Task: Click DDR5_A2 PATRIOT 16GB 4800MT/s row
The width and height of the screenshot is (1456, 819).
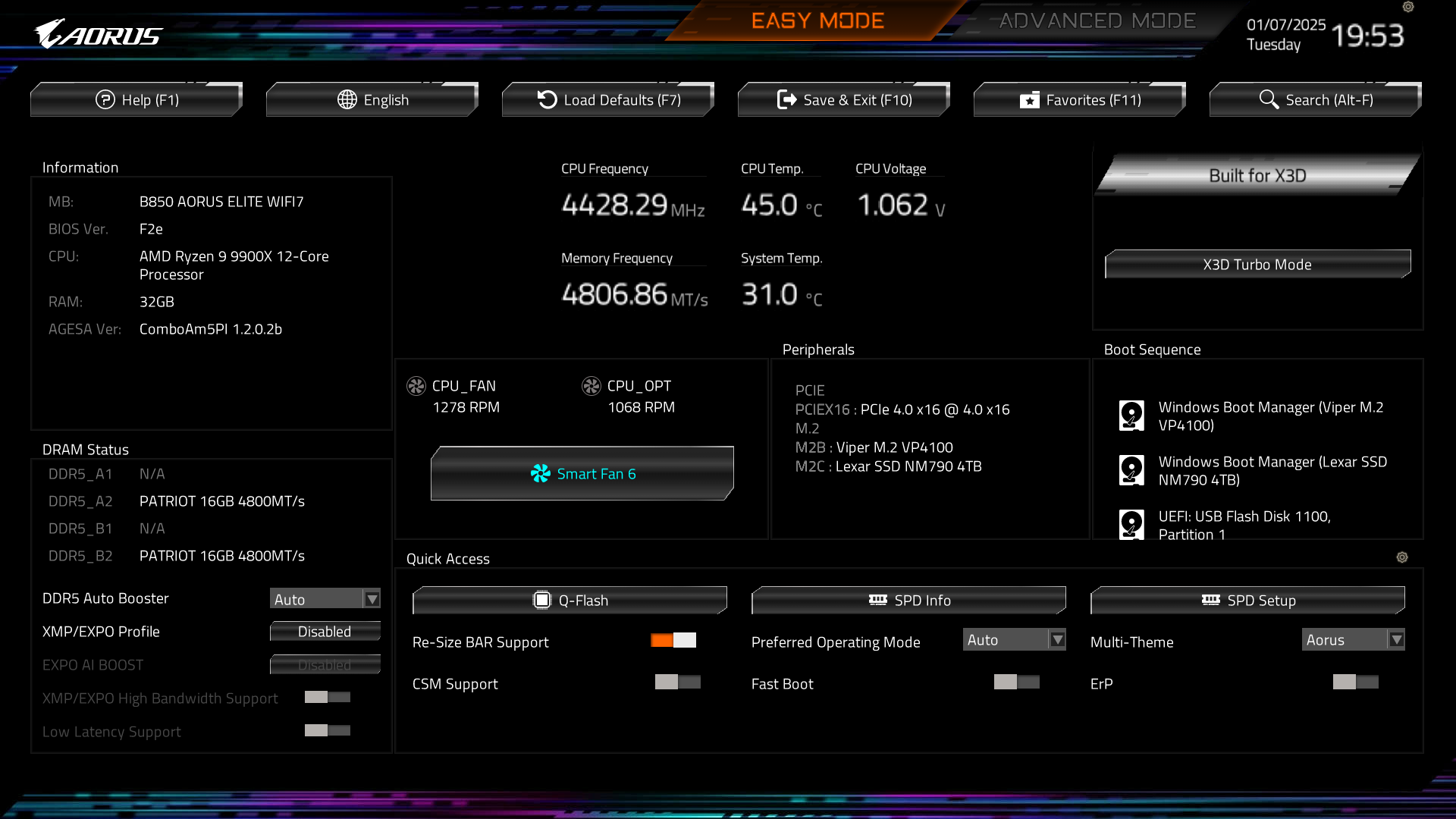Action: click(177, 501)
